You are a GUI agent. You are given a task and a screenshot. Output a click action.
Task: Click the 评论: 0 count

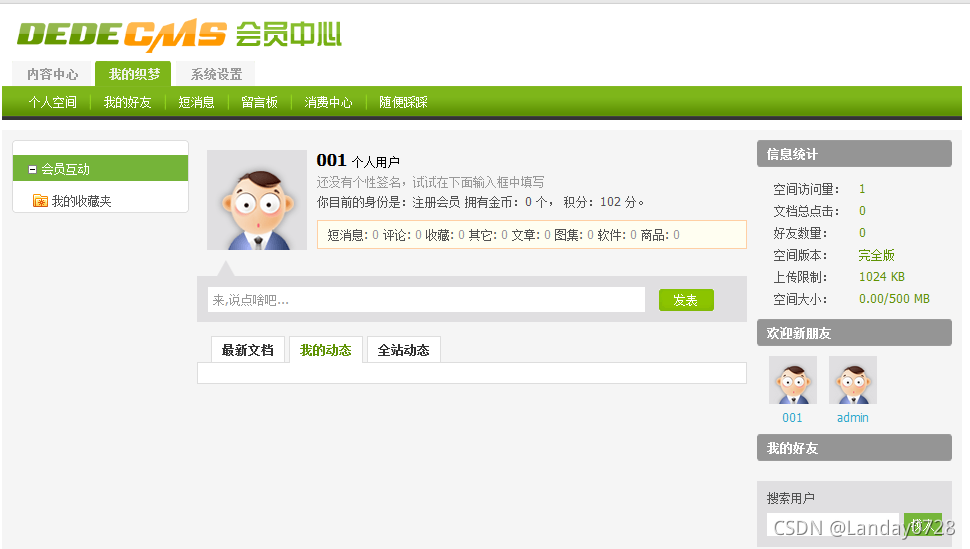coord(401,235)
